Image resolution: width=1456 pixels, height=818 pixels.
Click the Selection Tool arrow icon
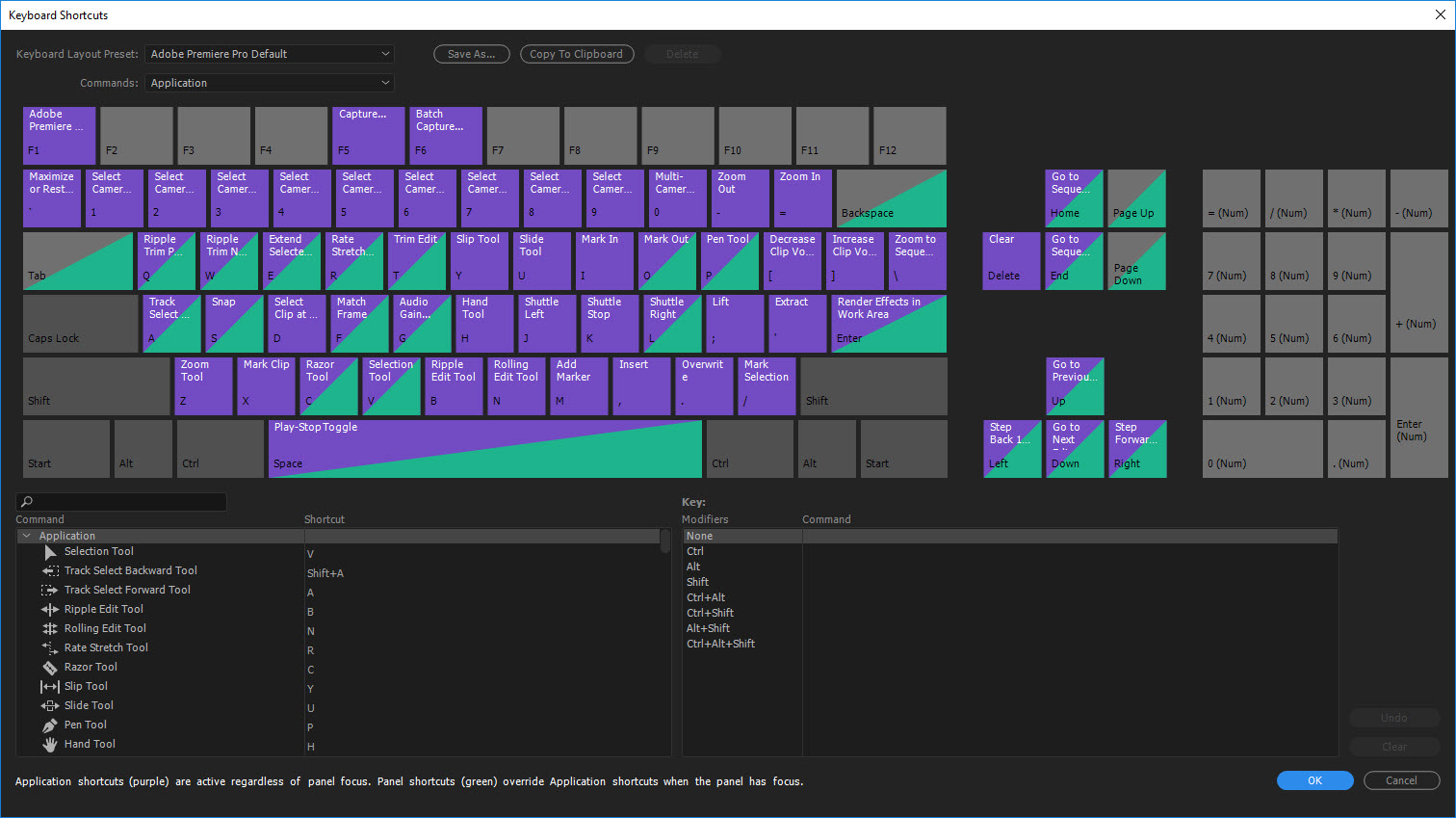[x=50, y=552]
